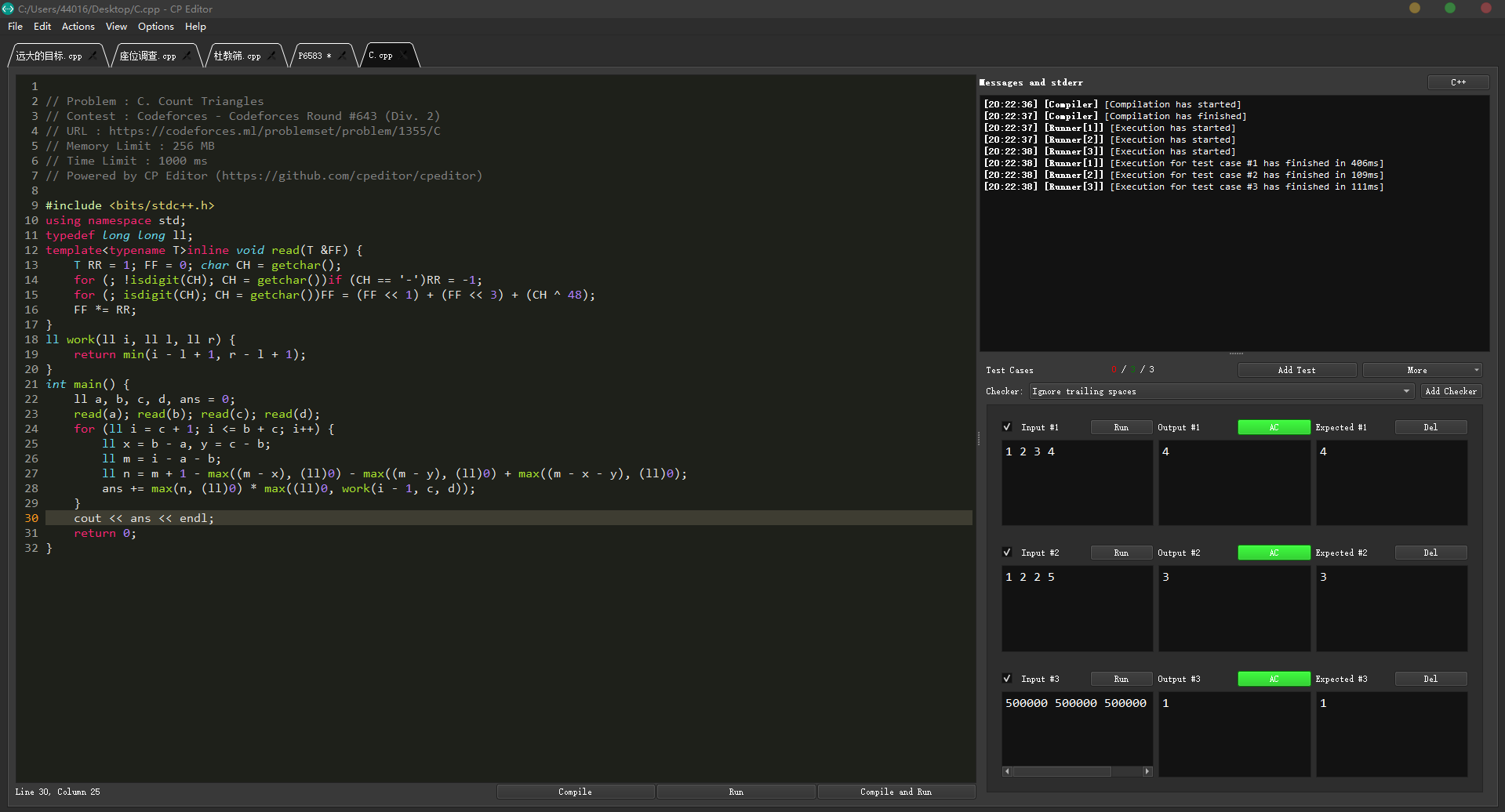Screen dimensions: 1505x812
Task: Open the Edit menu
Action: click(x=42, y=26)
